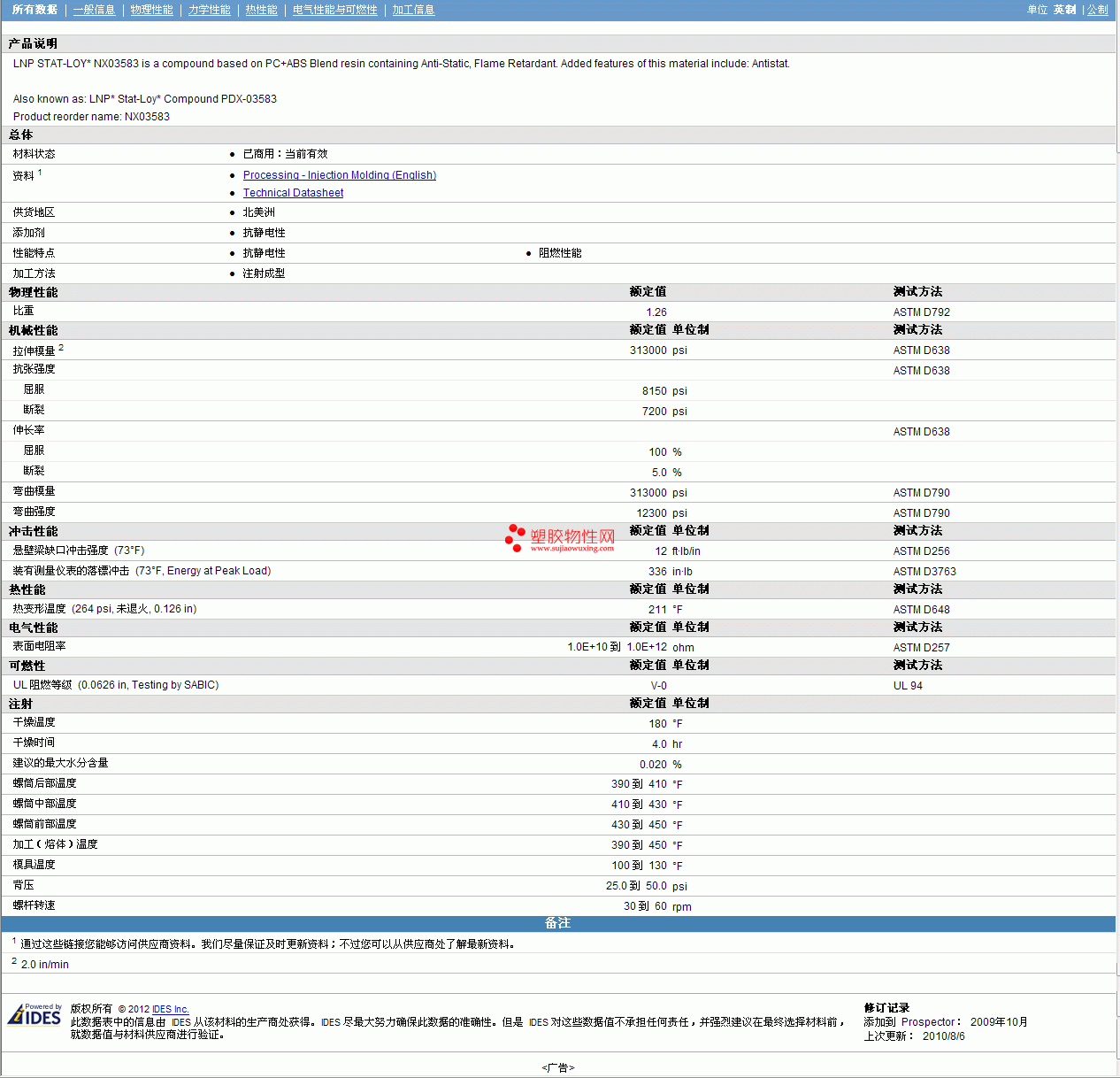Open the 热性能 tab in the top bar

point(262,10)
